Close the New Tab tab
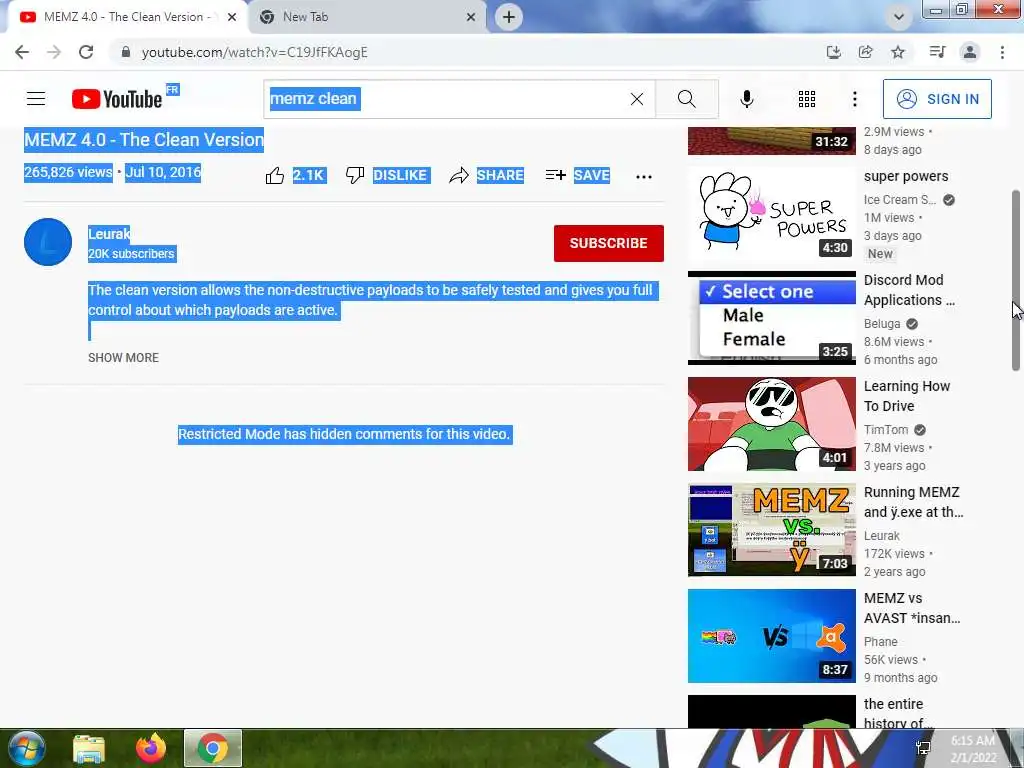 tap(471, 17)
